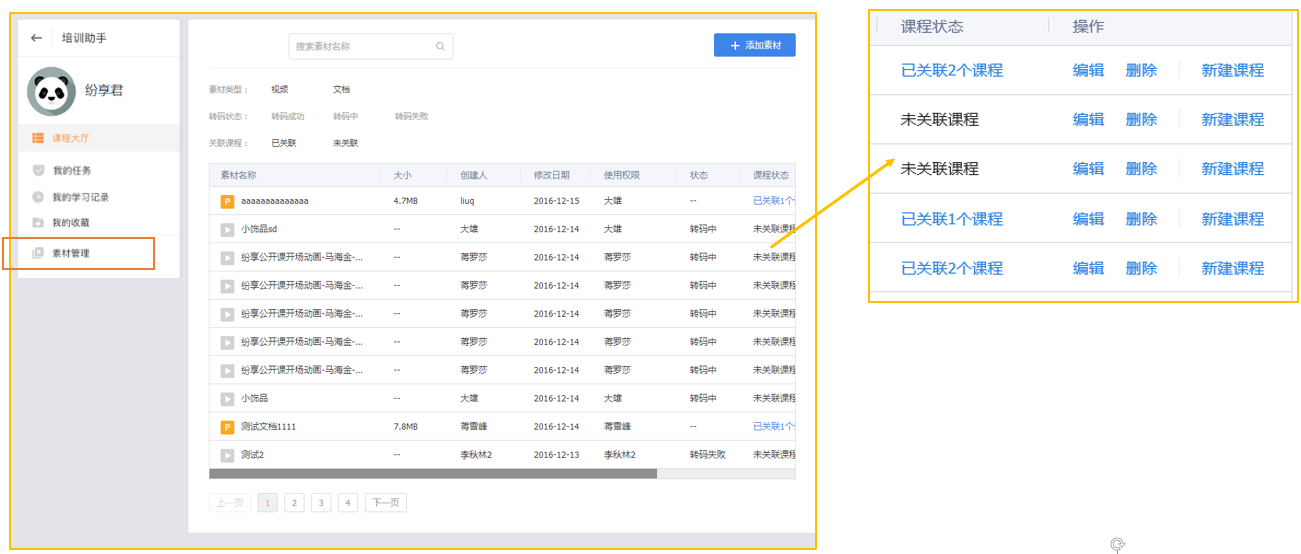Click the 我的任务 sidebar icon

[38, 171]
